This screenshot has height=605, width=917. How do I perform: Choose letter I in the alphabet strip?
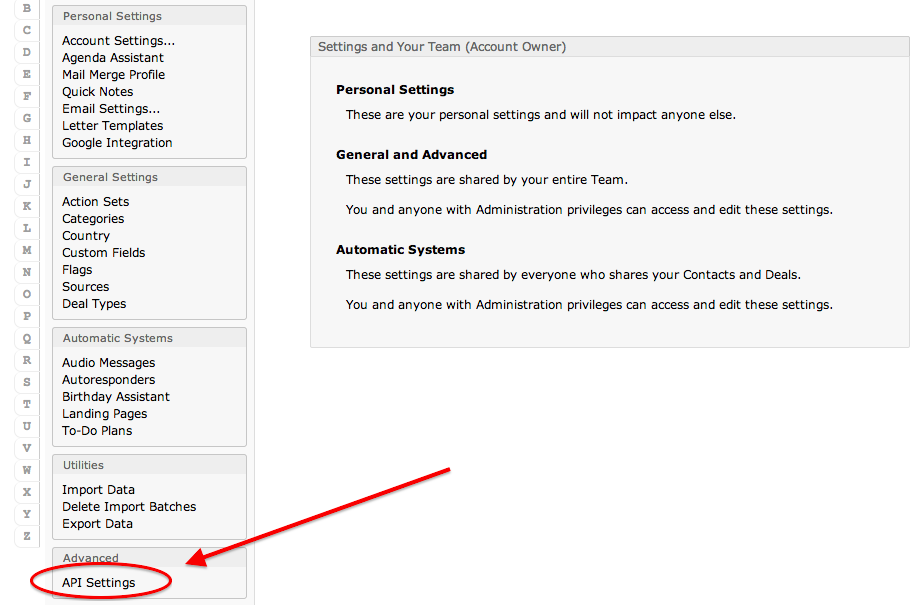pos(27,162)
